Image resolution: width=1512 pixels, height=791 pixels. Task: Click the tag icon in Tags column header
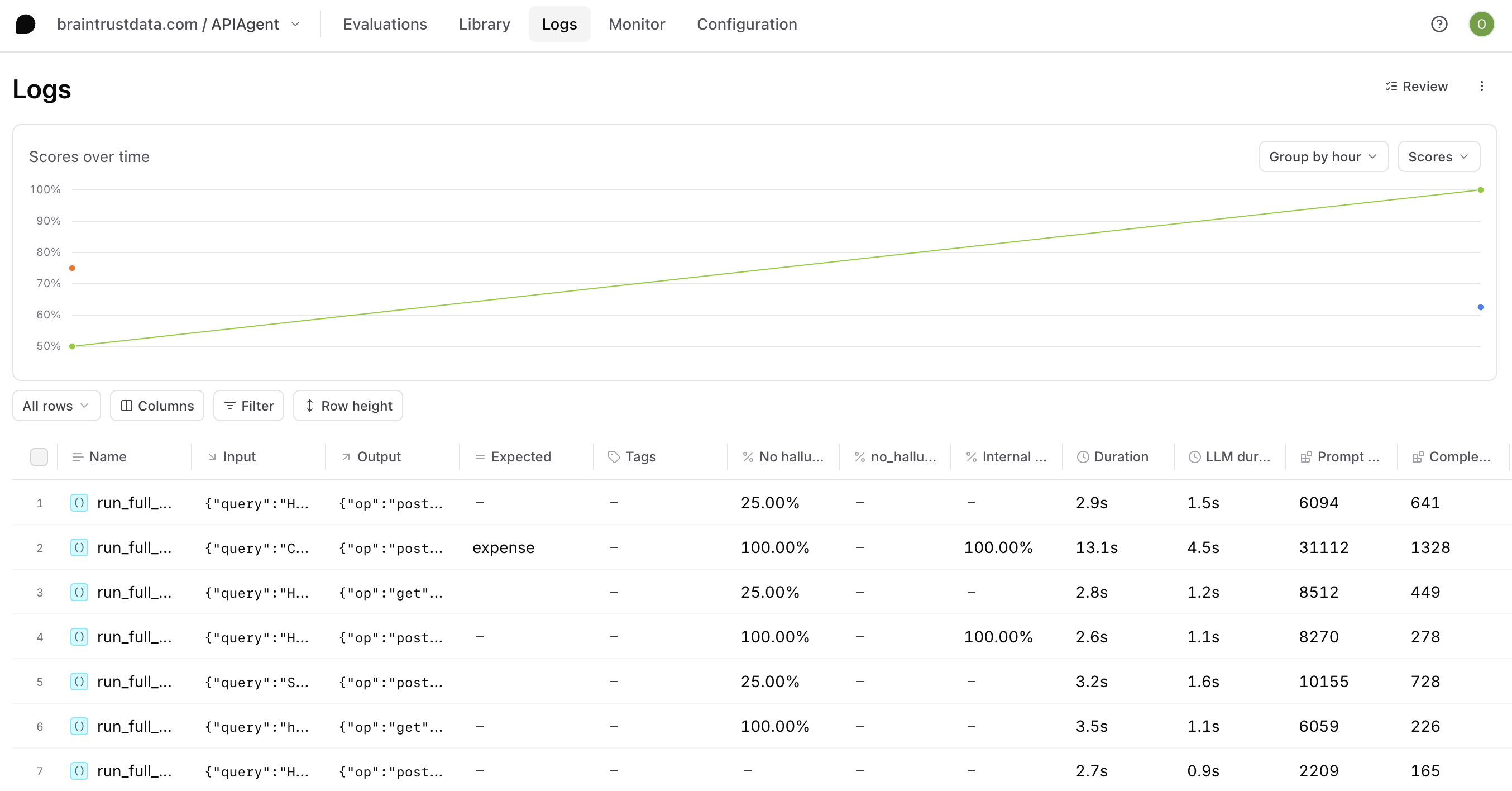tap(614, 456)
